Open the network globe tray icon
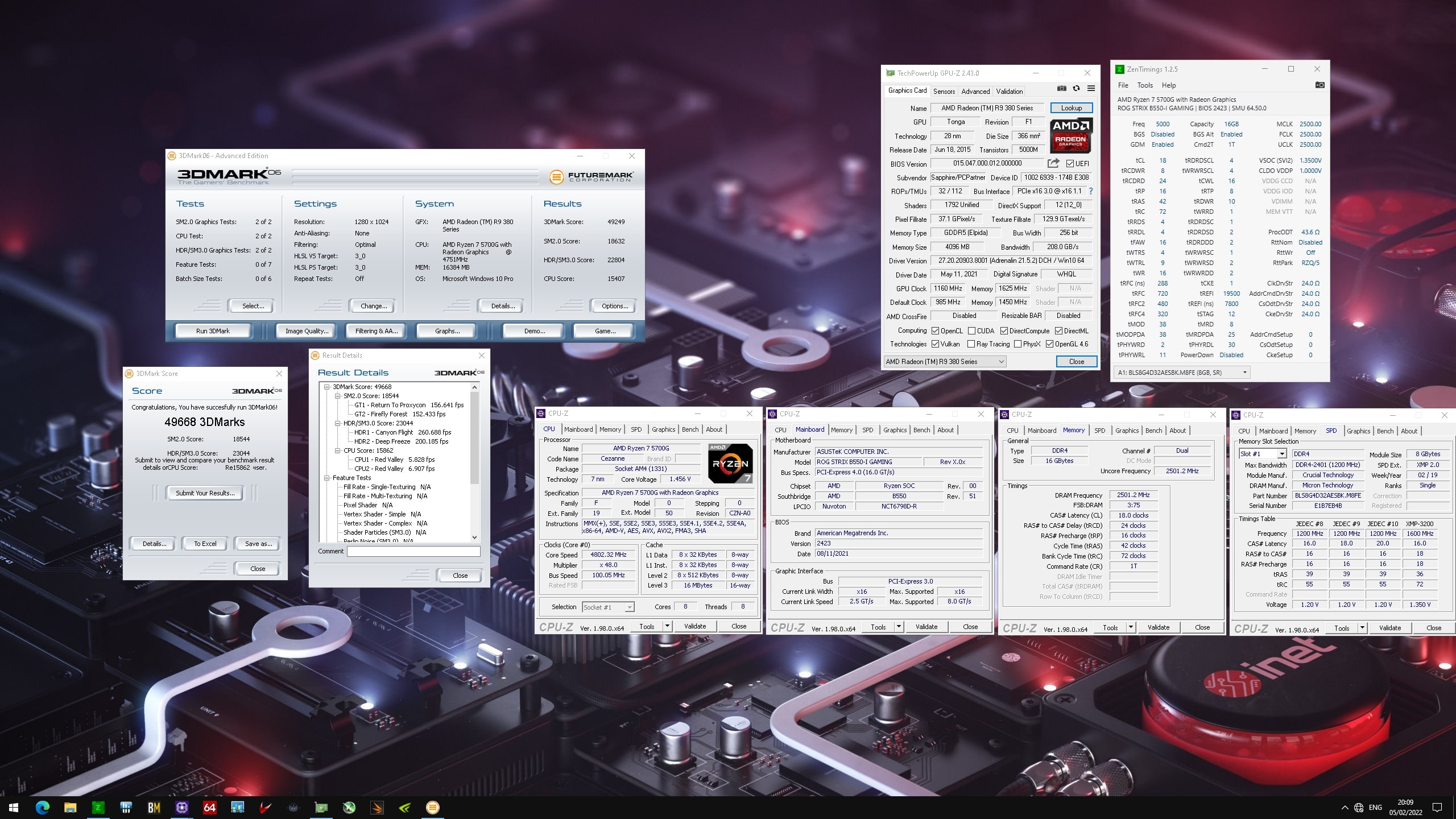1456x819 pixels. click(x=1359, y=808)
